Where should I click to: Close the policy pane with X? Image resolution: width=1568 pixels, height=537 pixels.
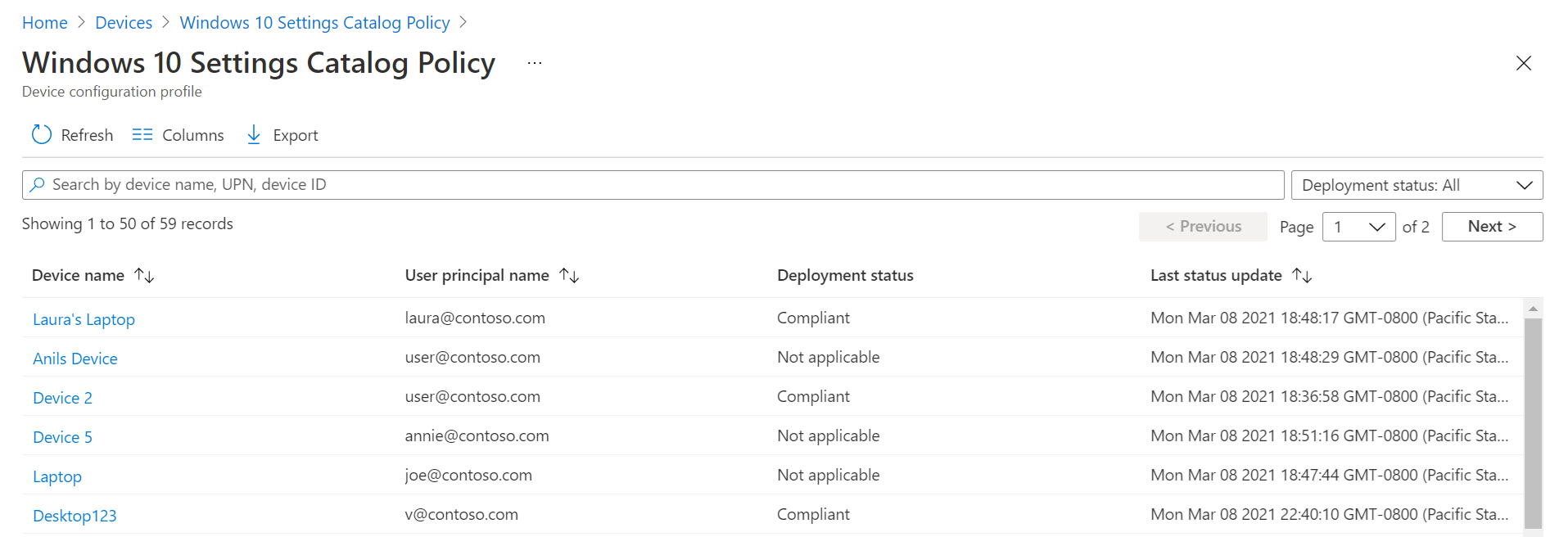coord(1523,64)
